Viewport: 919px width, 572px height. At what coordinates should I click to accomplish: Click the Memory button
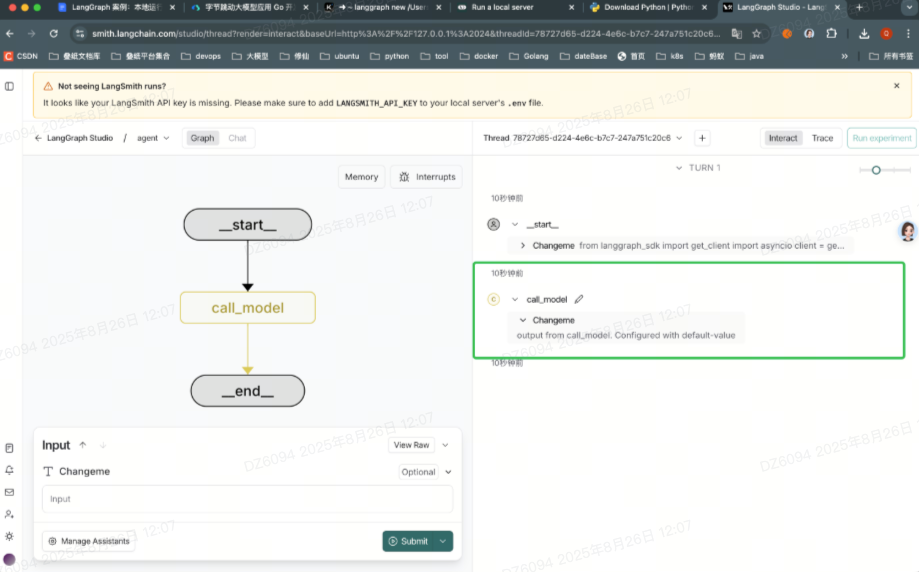(361, 177)
